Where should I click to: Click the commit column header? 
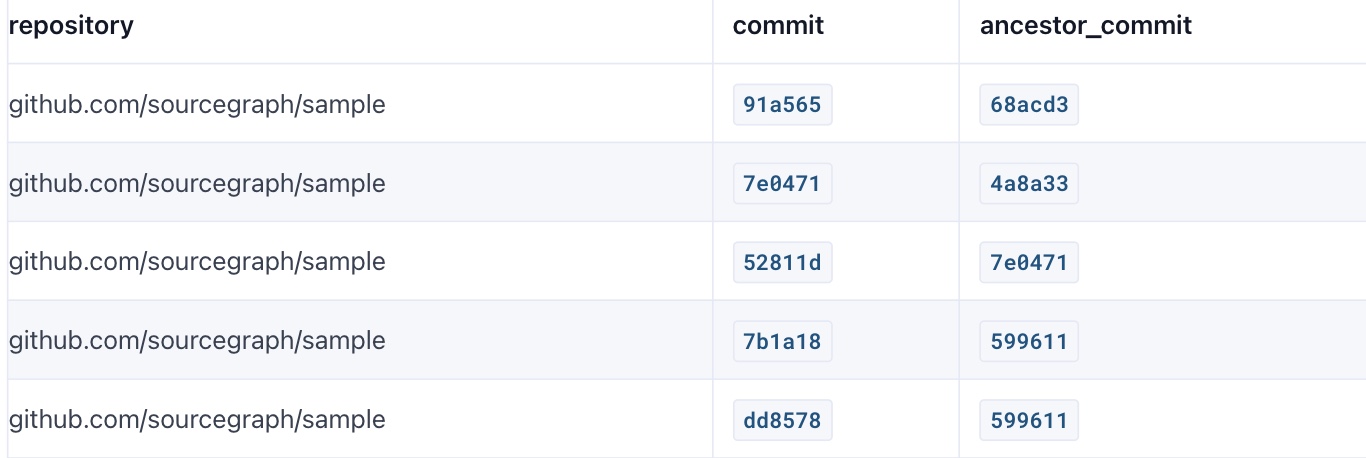click(x=778, y=26)
